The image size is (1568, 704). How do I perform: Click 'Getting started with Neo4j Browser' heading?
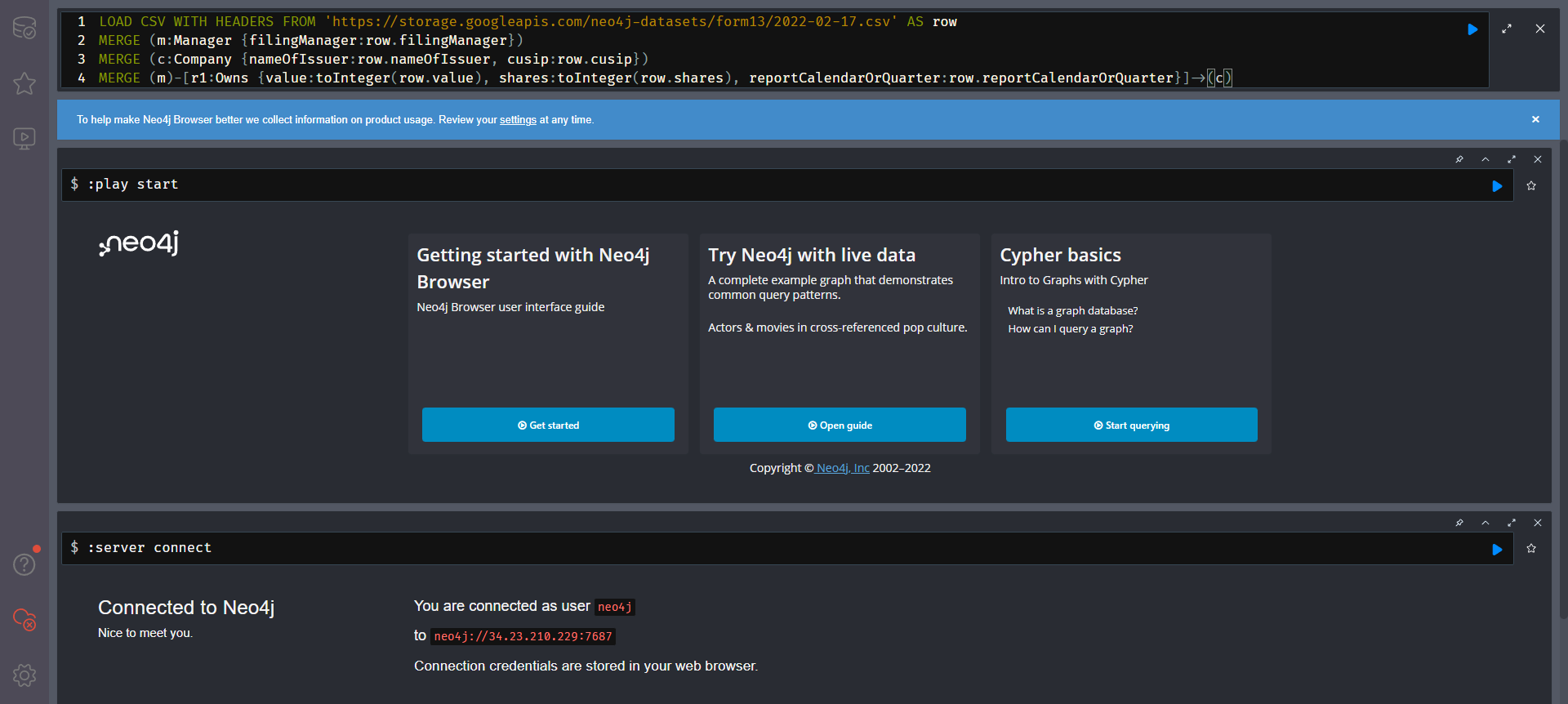533,268
